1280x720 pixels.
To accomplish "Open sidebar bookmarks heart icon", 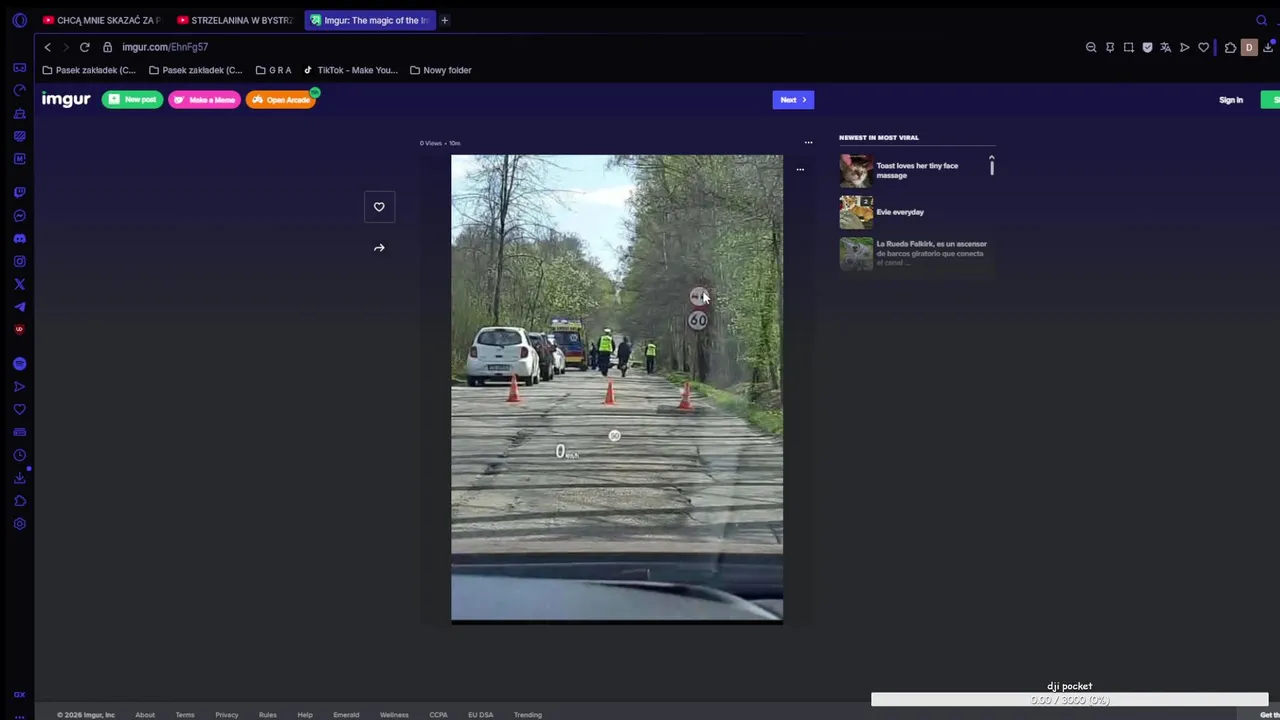I will coord(19,409).
